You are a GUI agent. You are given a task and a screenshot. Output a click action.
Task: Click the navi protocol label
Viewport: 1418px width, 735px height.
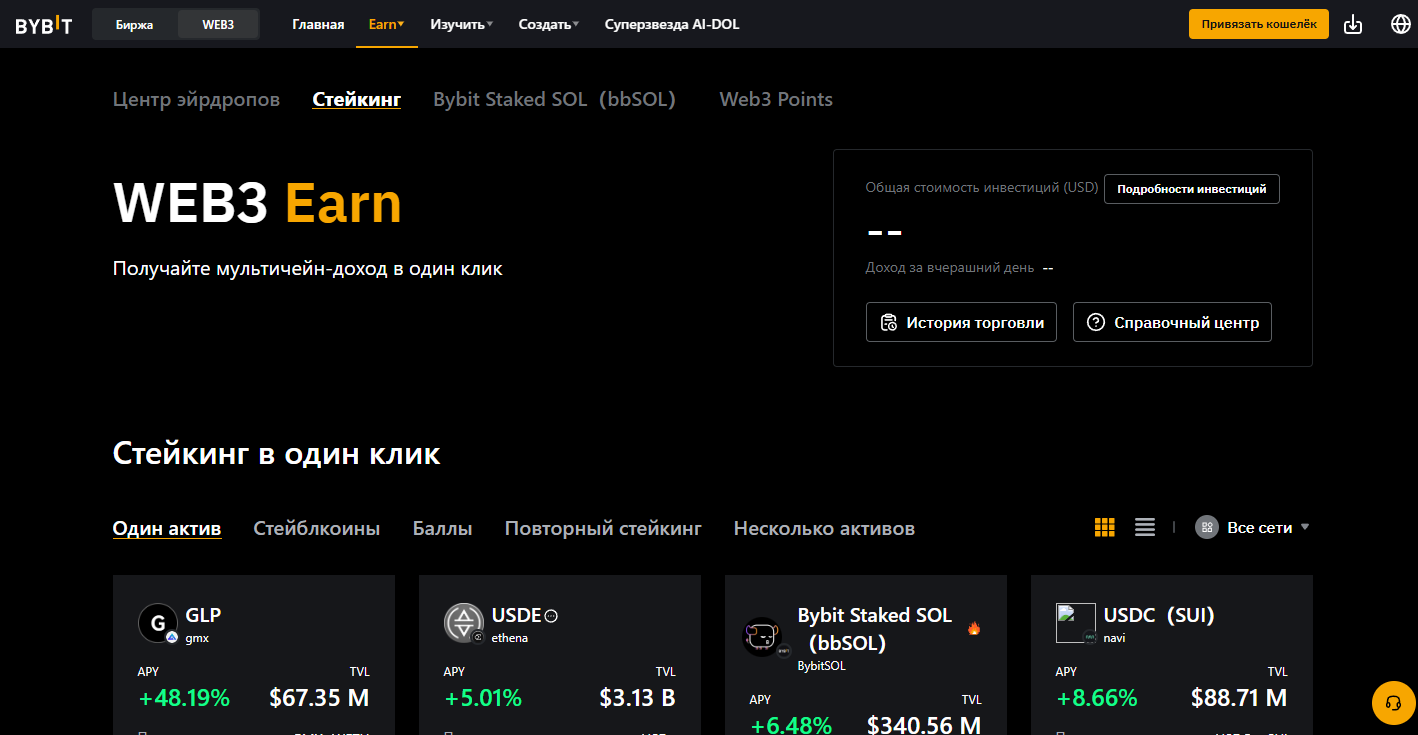1114,638
